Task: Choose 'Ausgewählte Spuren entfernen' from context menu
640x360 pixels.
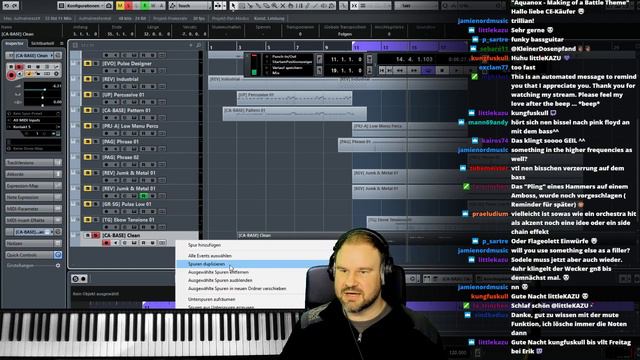Action: click(x=218, y=272)
